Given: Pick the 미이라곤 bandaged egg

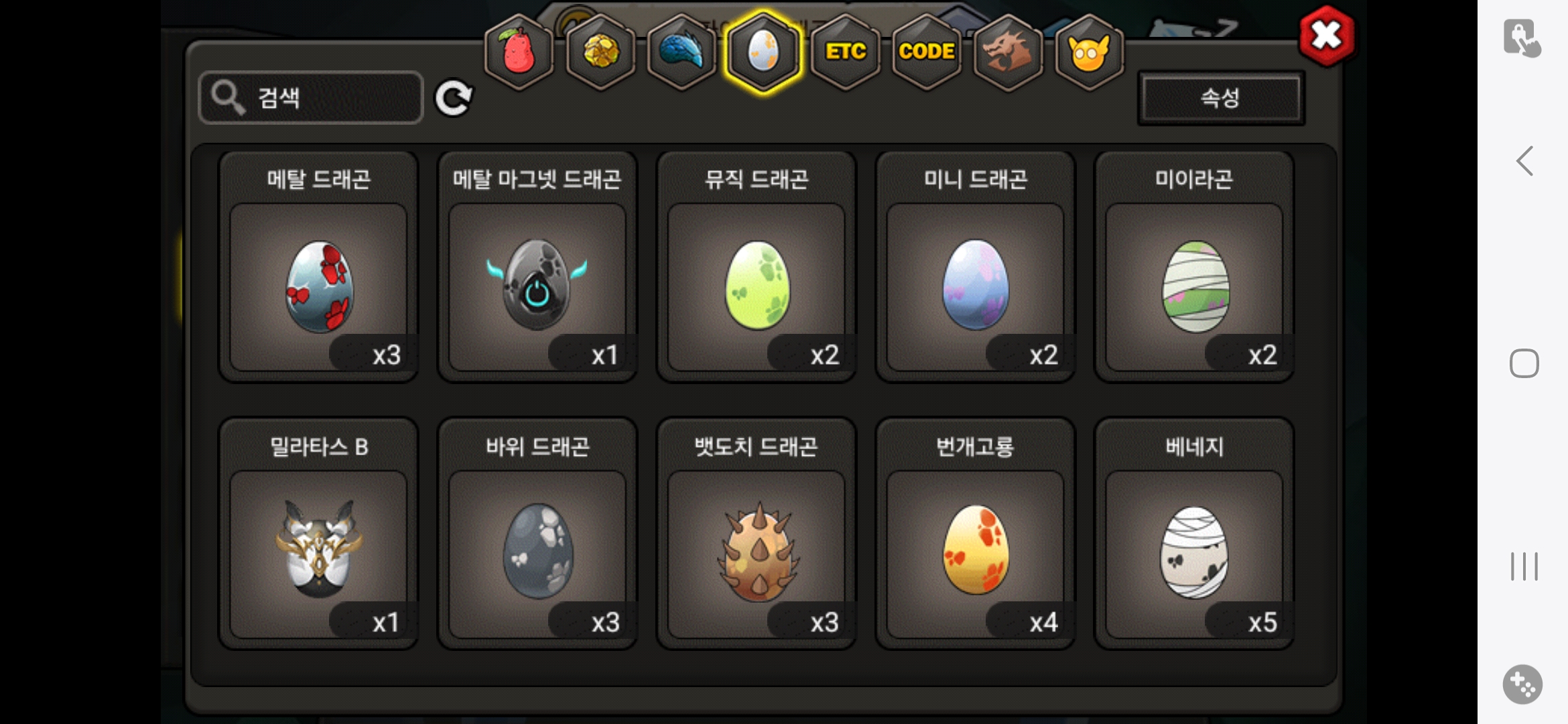Looking at the screenshot, I should 1194,267.
